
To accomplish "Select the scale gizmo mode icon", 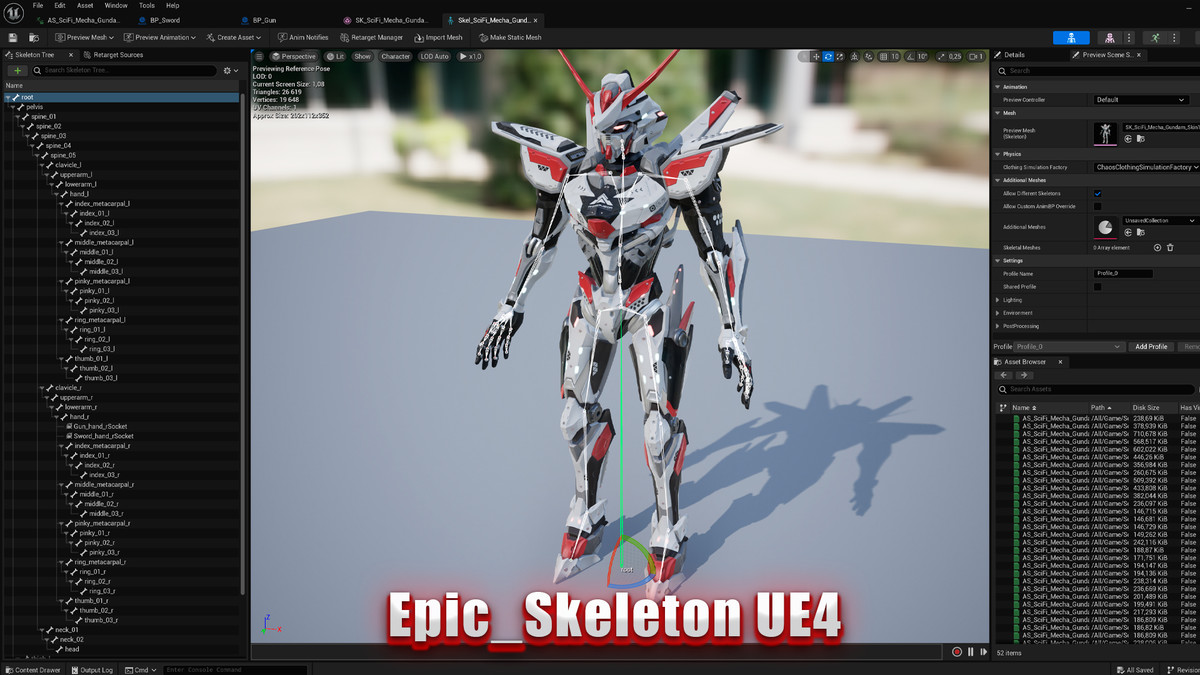I will tap(840, 57).
